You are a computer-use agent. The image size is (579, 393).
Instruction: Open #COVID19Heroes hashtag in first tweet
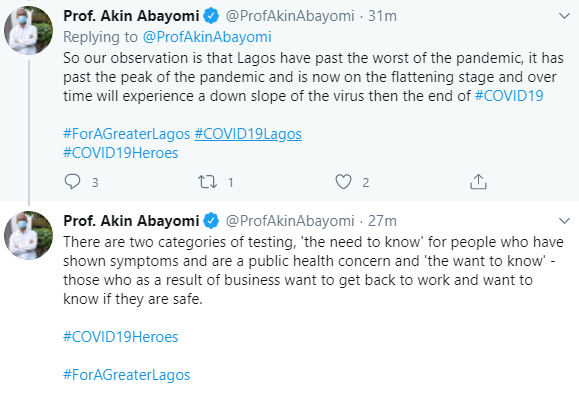[121, 153]
